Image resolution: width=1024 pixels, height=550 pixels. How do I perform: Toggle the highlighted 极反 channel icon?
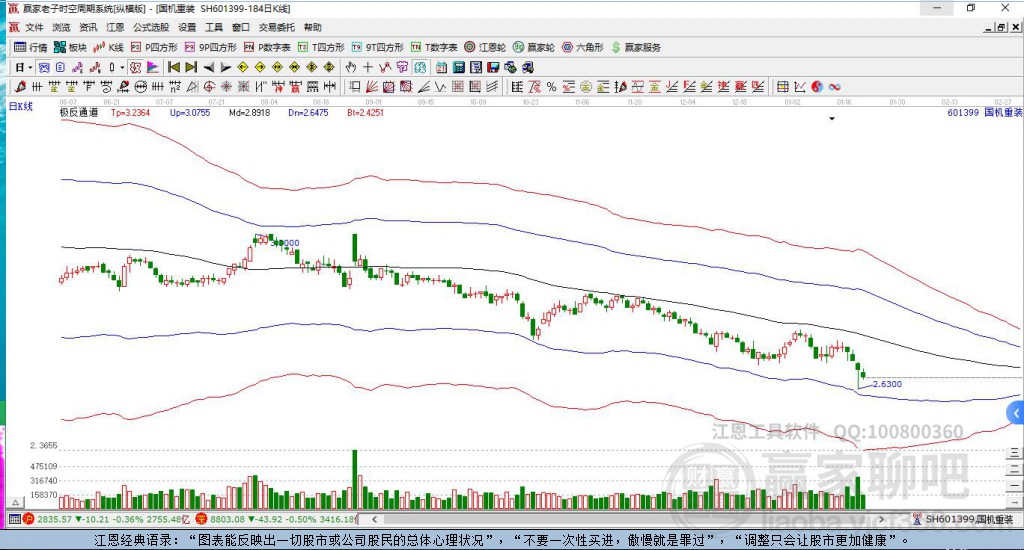coord(135,67)
